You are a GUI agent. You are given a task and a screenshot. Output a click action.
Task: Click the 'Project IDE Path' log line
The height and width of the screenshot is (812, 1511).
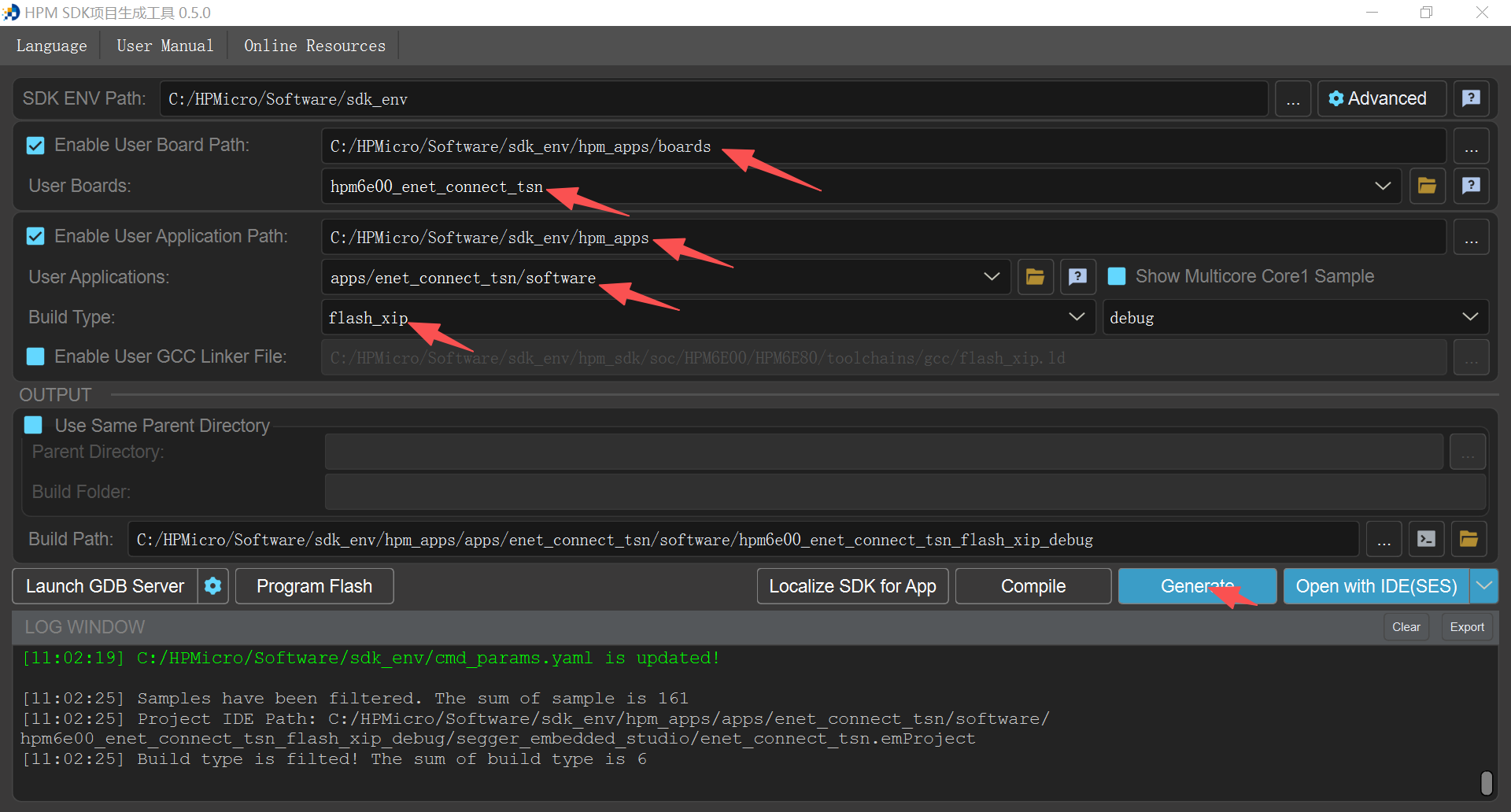click(535, 729)
